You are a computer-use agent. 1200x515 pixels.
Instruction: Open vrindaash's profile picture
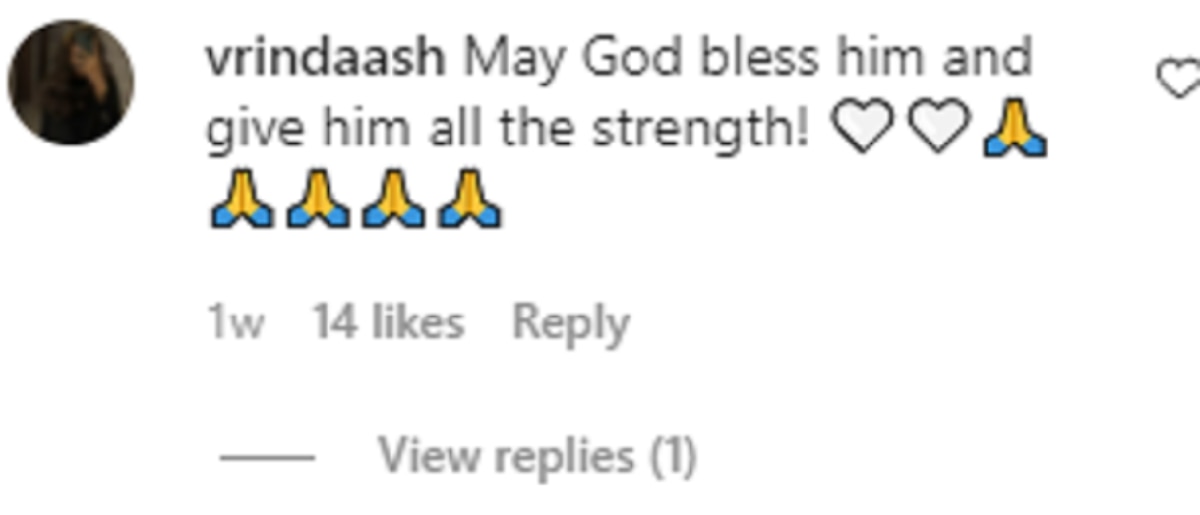click(70, 82)
